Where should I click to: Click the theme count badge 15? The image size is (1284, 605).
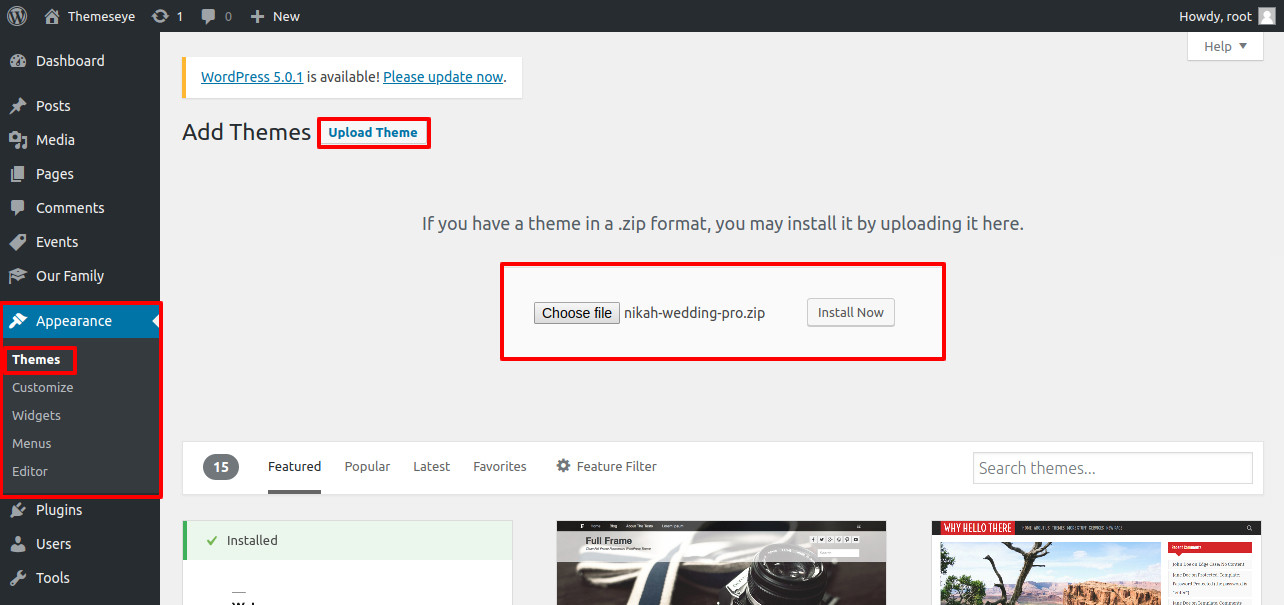coord(221,466)
